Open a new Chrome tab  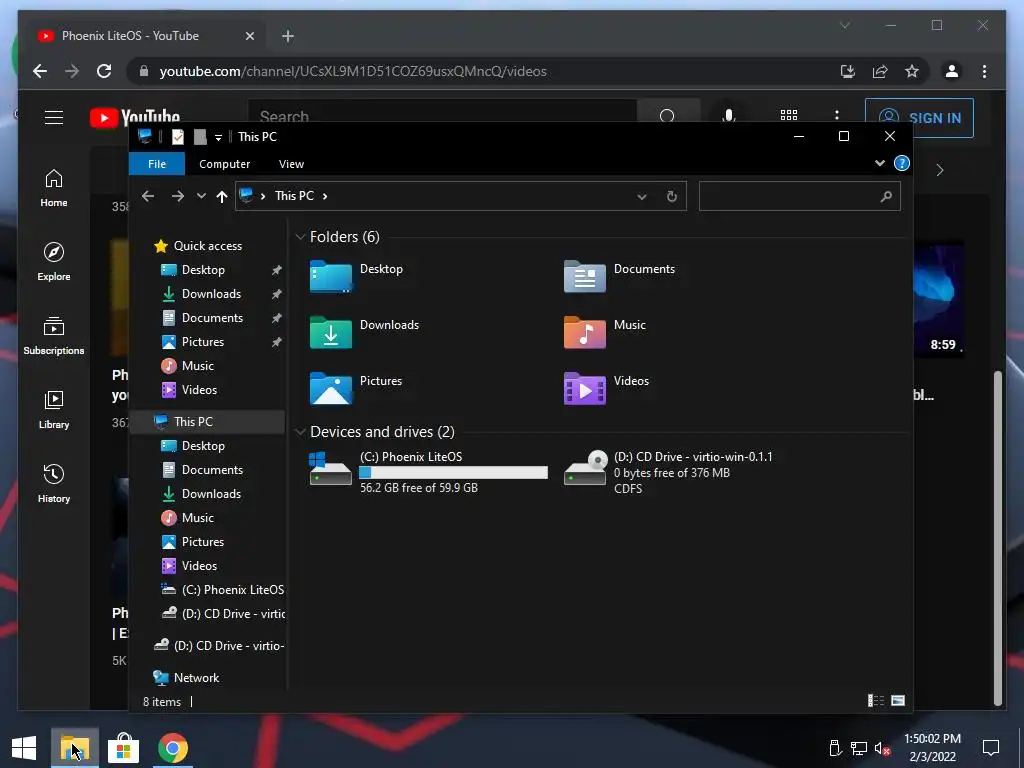tap(288, 36)
